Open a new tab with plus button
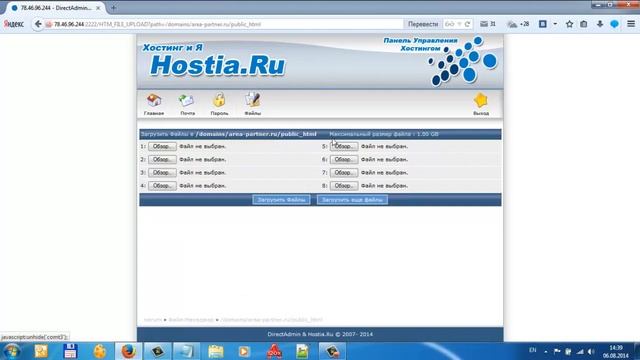The image size is (640, 360). click(113, 7)
